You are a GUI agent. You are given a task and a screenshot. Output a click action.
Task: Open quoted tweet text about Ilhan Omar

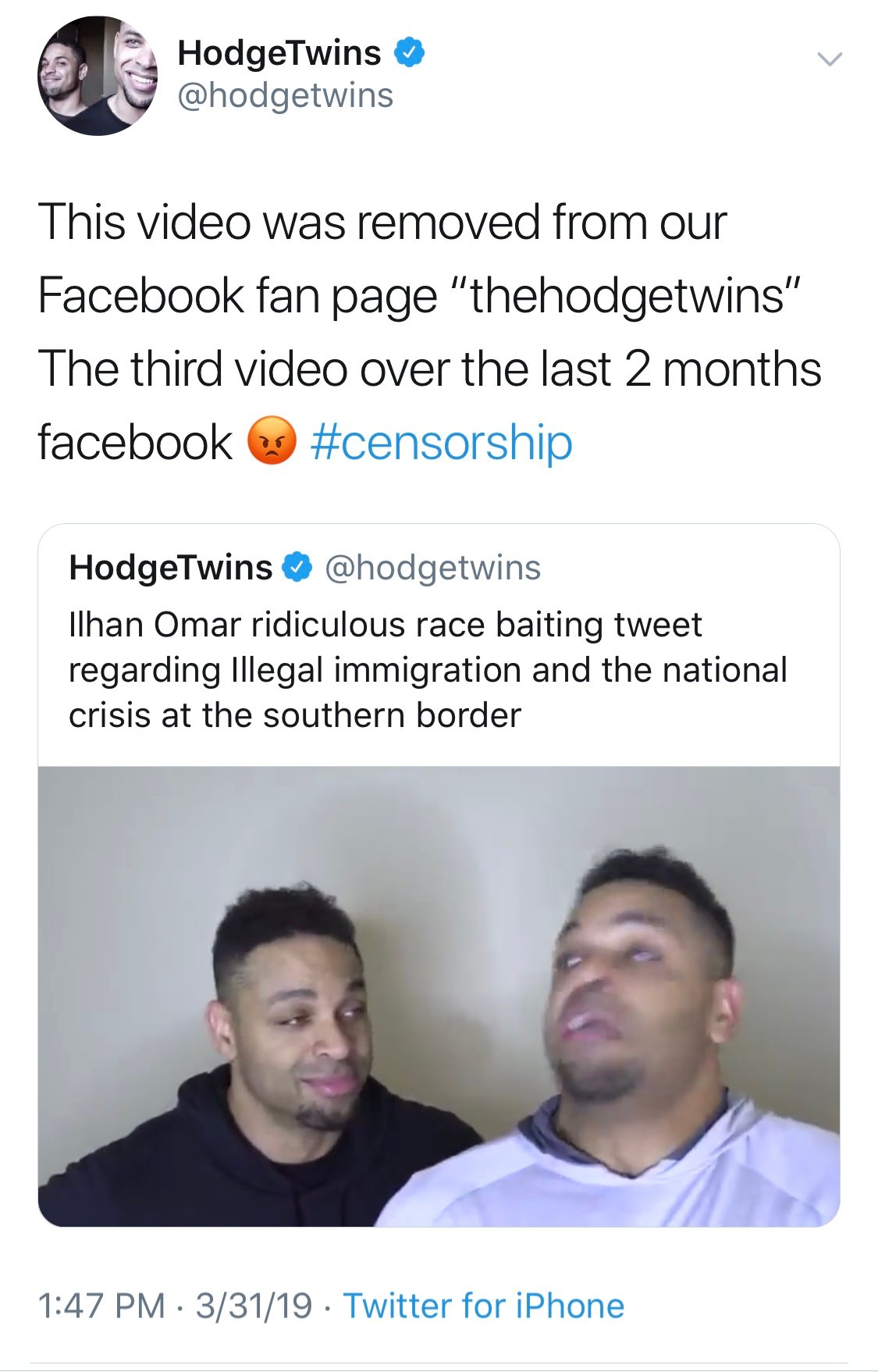(428, 670)
